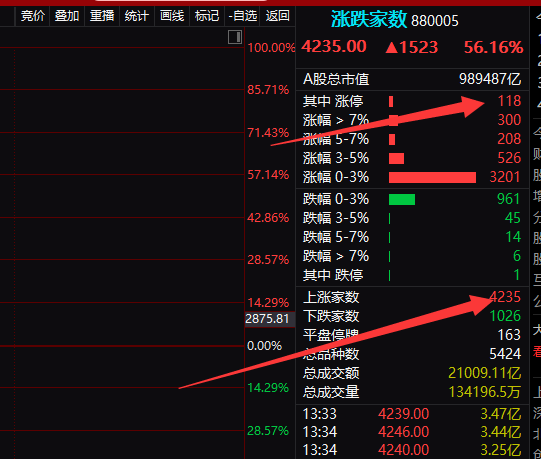Select the A股总市值 989487亿 row
The image size is (541, 459).
tap(412, 79)
